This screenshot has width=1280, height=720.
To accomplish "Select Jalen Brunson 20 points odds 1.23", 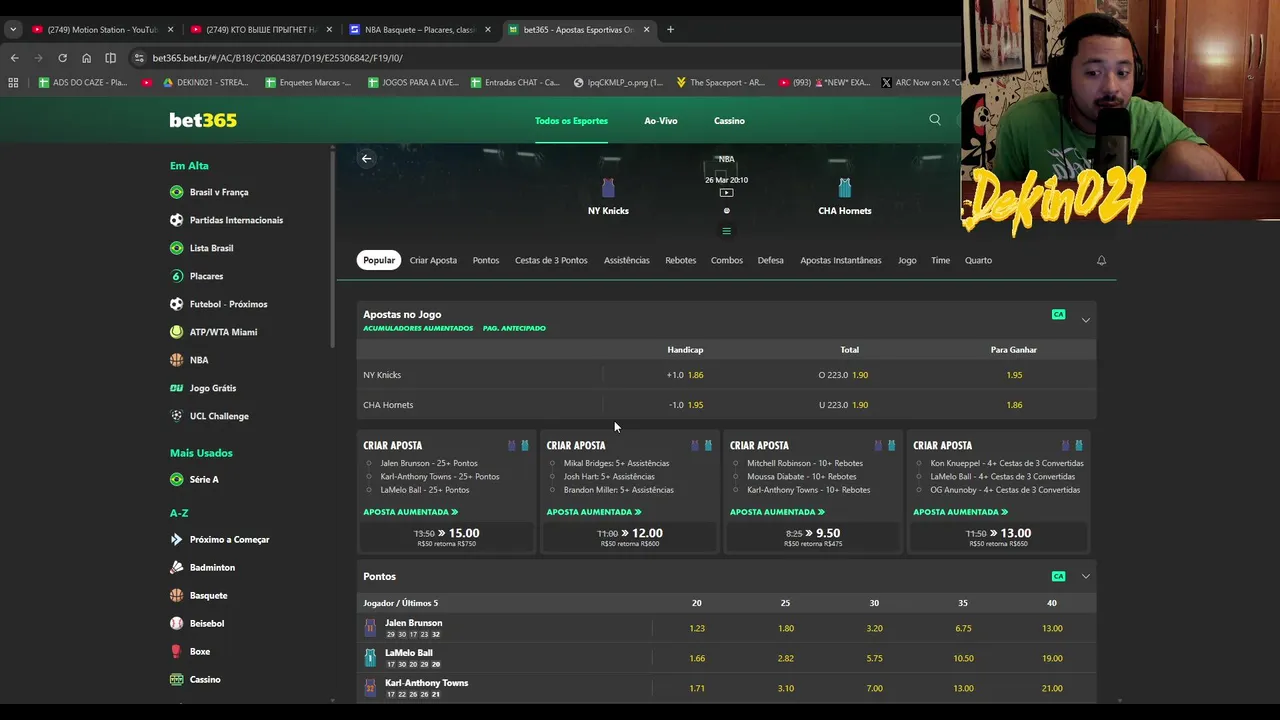I will pyautogui.click(x=697, y=628).
